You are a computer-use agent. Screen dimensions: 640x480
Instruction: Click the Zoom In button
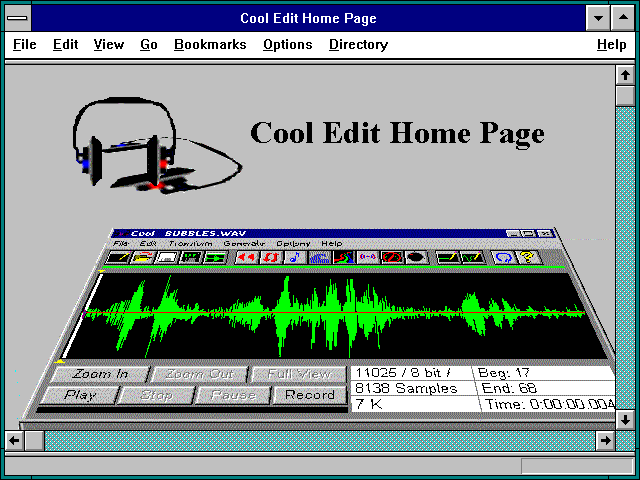100,374
